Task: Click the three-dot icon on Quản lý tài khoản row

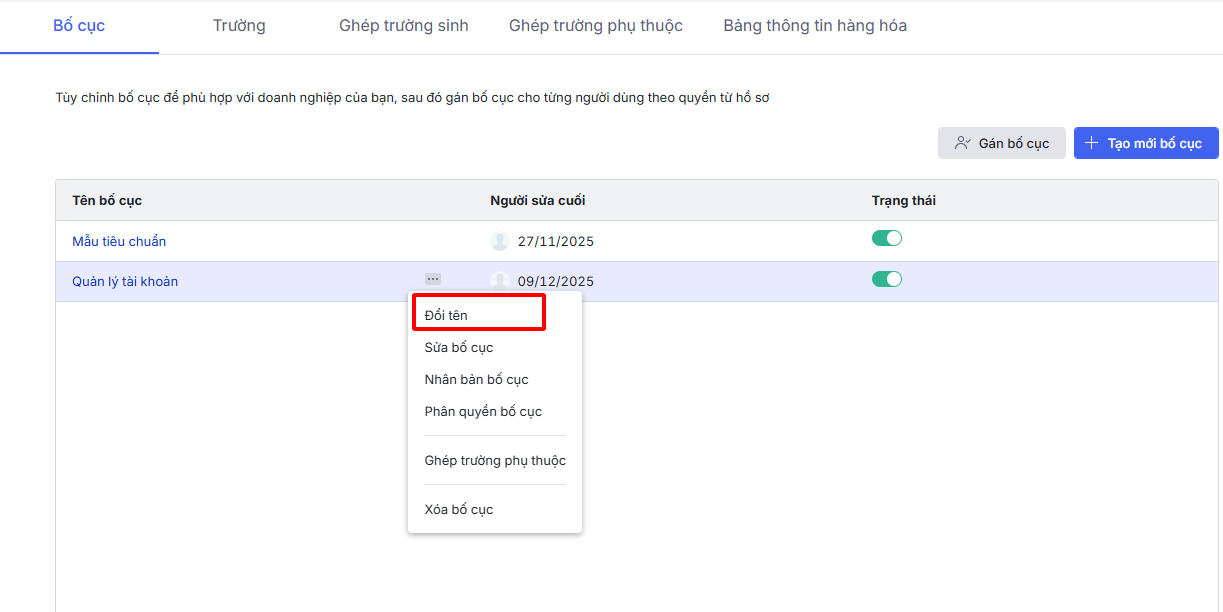Action: point(433,280)
